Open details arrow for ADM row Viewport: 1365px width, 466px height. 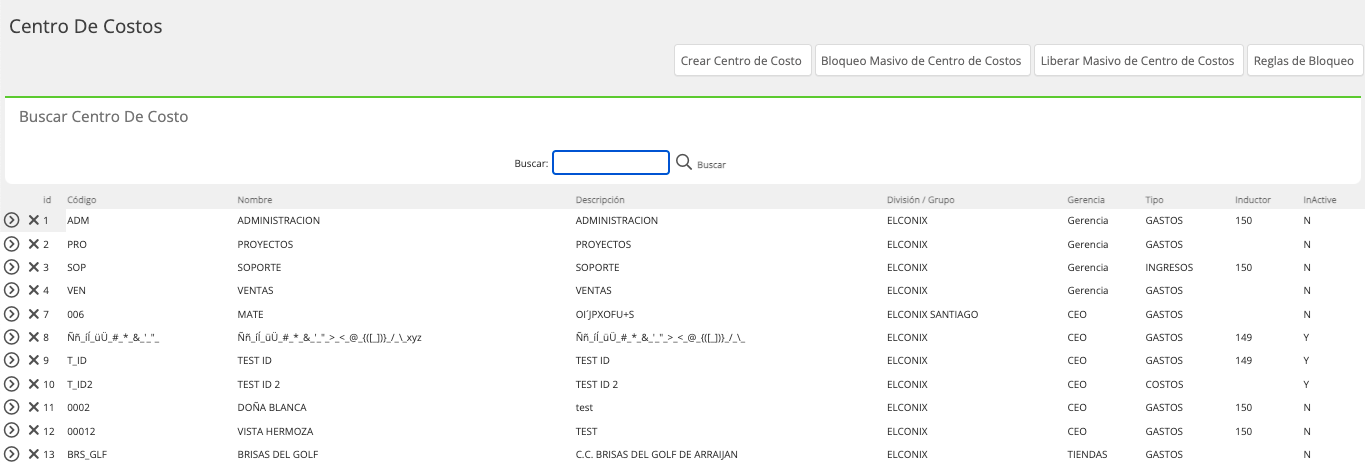(12, 220)
